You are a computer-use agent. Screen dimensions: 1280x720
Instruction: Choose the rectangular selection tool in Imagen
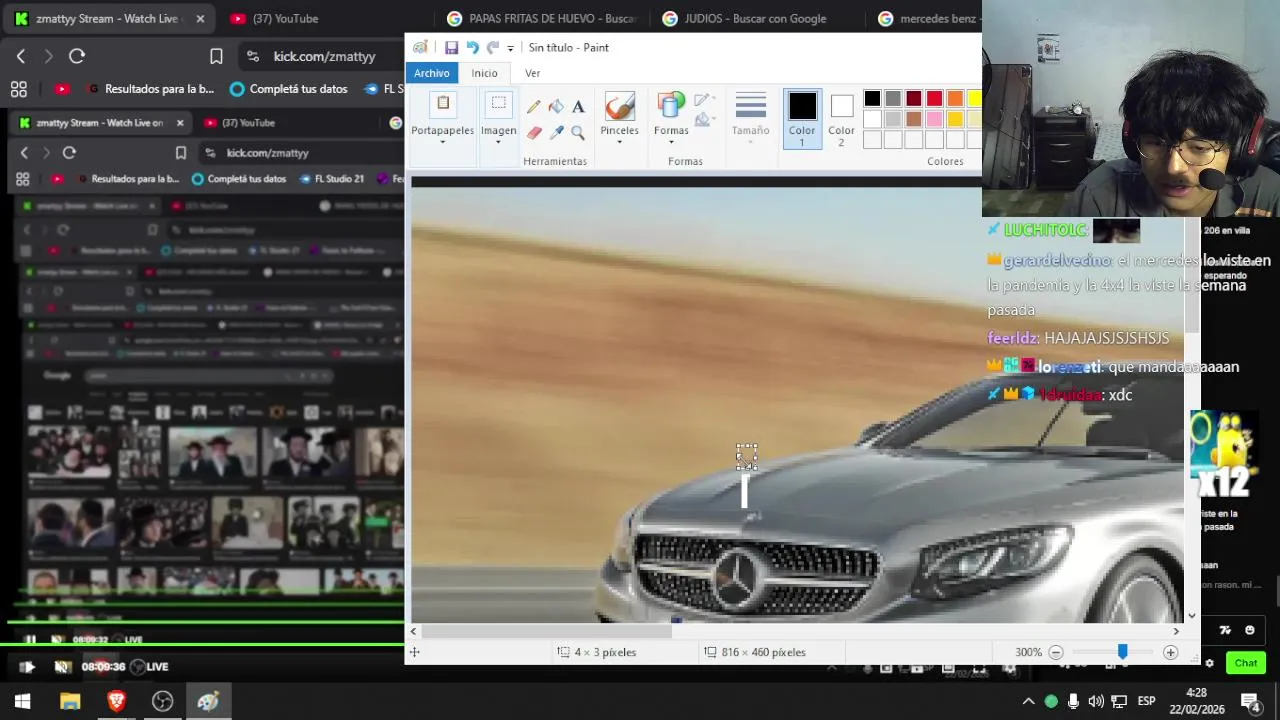click(x=498, y=104)
